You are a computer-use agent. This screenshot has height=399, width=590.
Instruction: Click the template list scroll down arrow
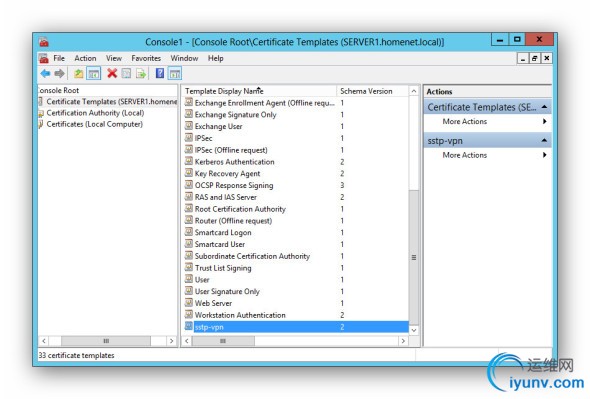(x=414, y=330)
